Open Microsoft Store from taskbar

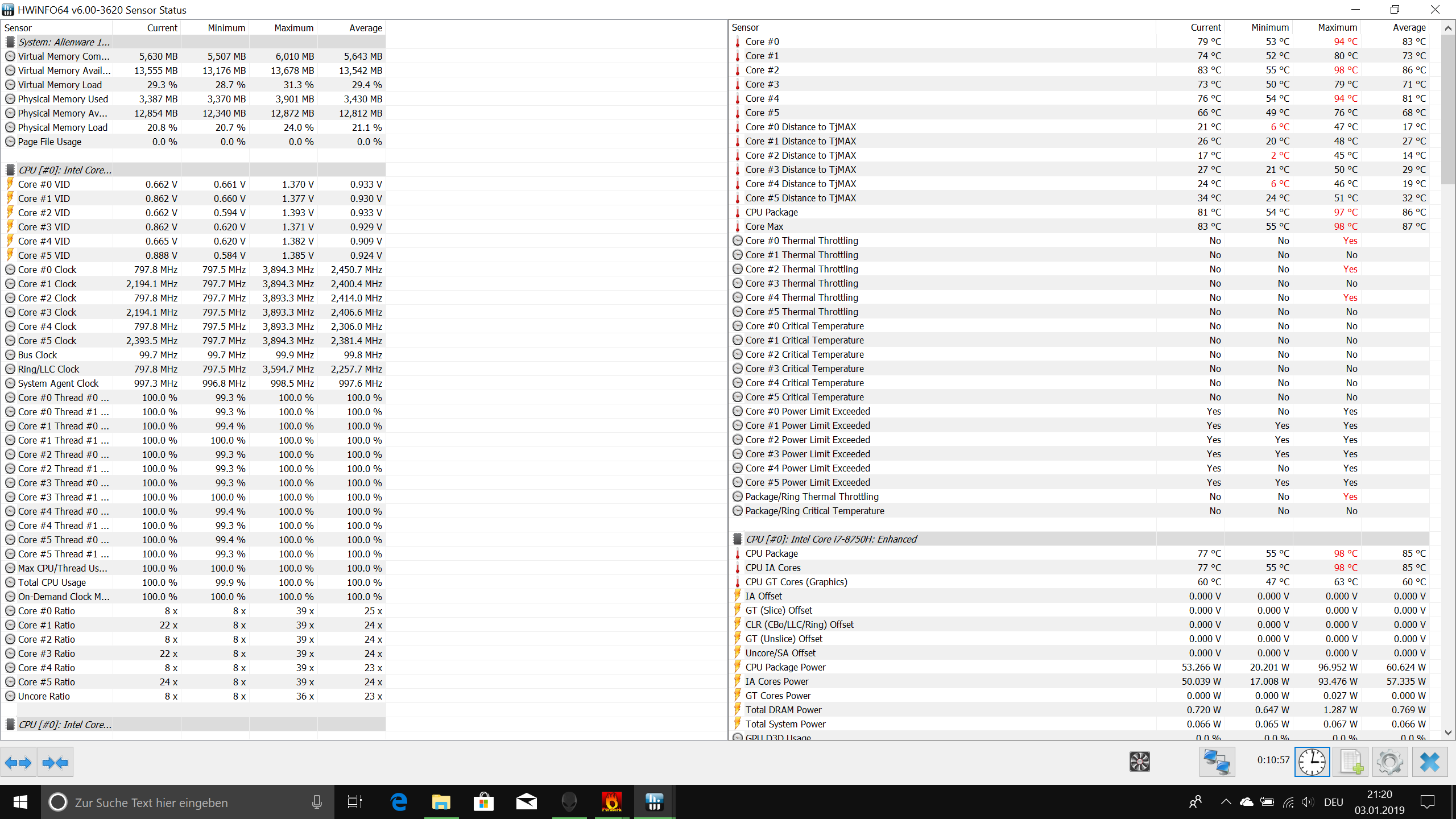tap(483, 802)
